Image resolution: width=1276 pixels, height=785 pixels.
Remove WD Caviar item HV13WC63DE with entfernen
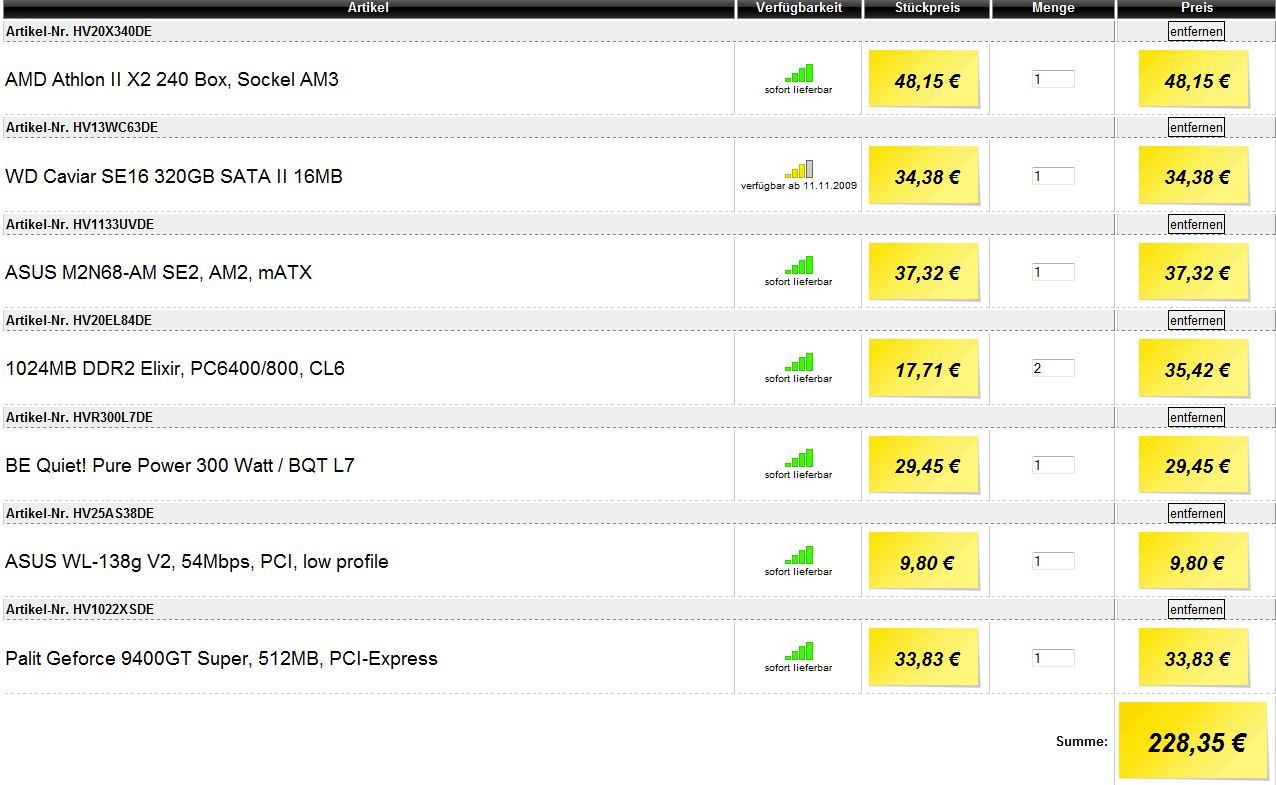[x=1196, y=127]
